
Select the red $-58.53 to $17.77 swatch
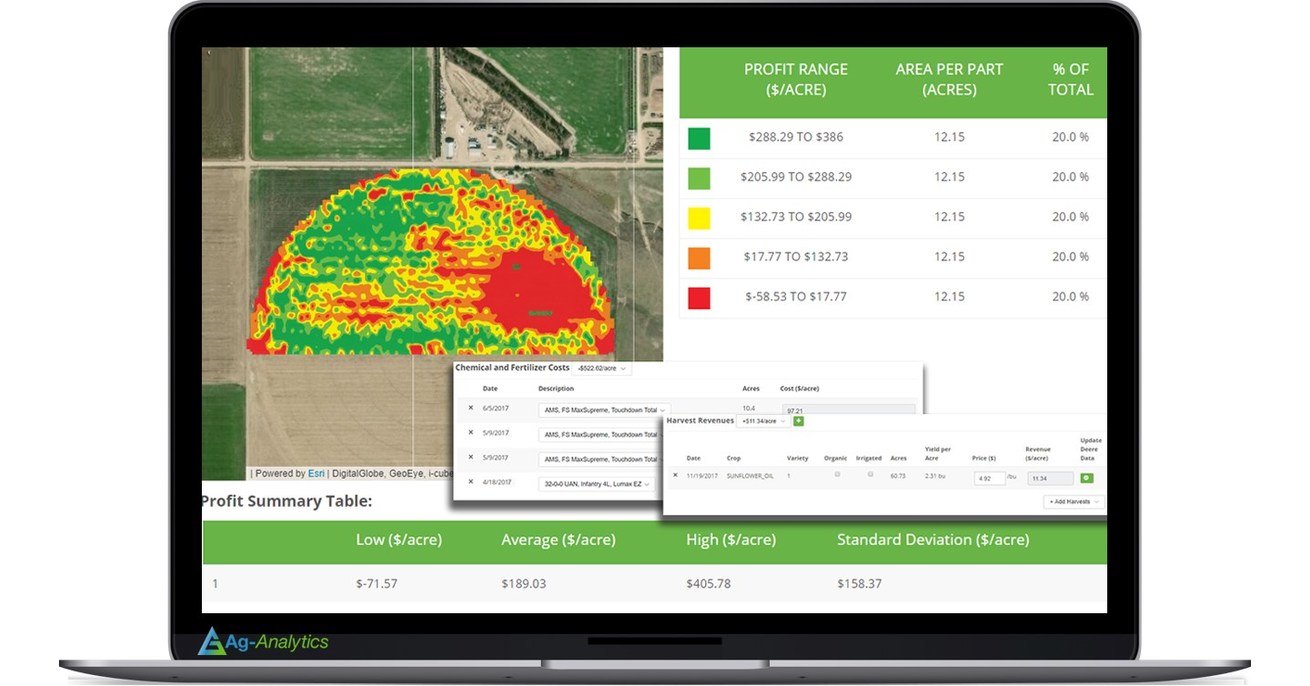click(x=699, y=296)
